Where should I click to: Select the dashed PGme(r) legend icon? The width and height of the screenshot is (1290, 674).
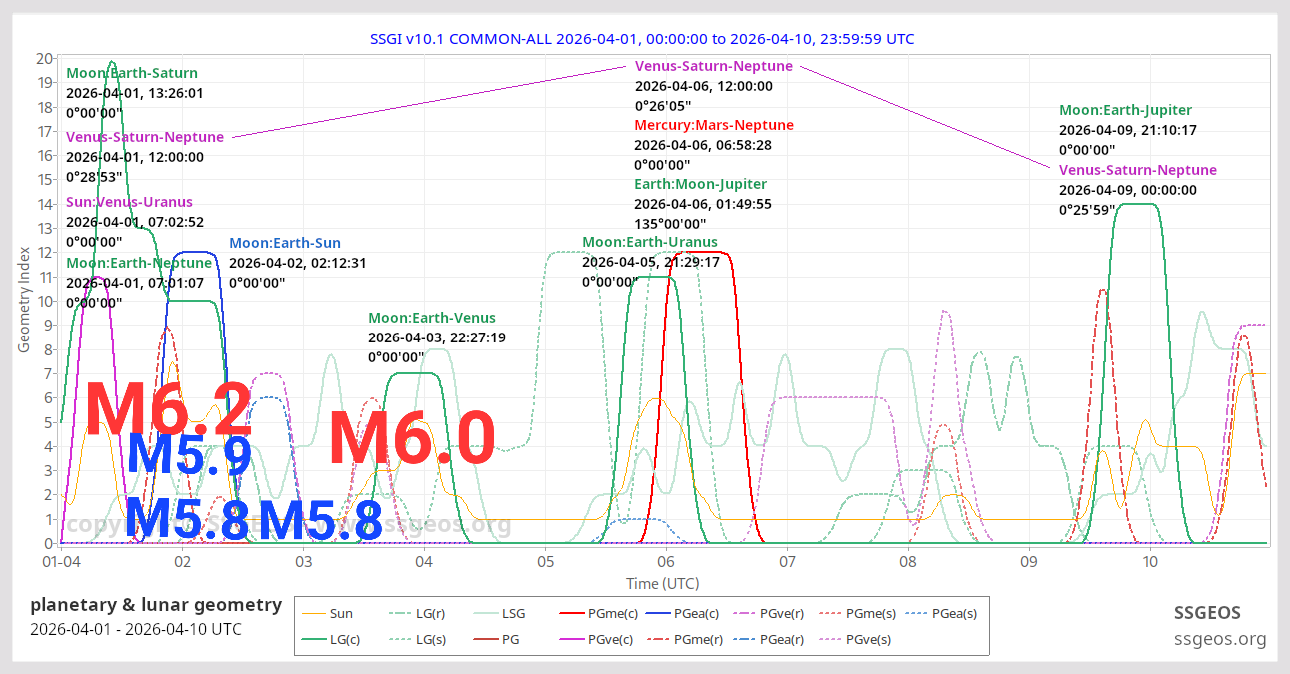[x=656, y=638]
